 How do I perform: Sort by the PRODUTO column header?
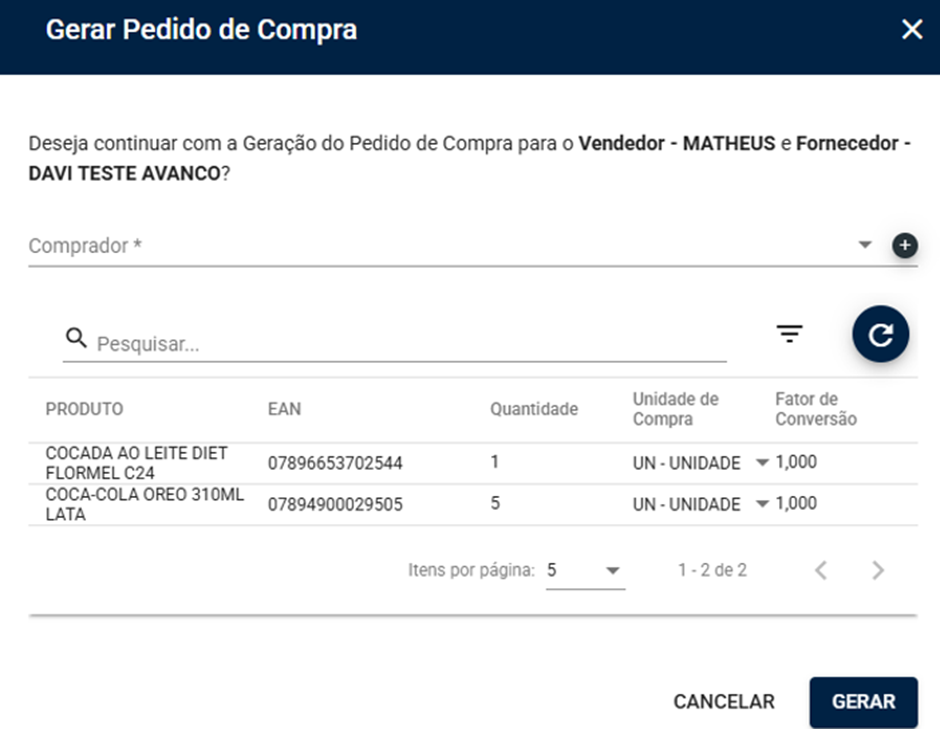[85, 409]
